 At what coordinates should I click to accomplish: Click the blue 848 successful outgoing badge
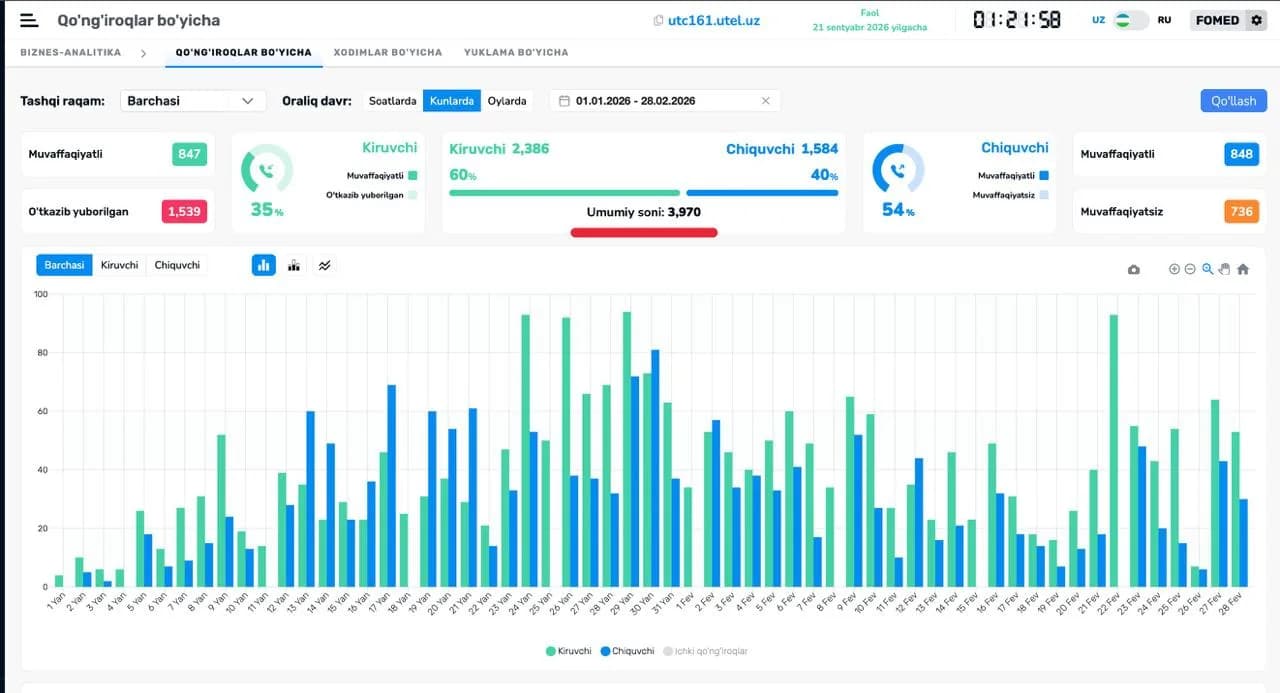point(1241,154)
